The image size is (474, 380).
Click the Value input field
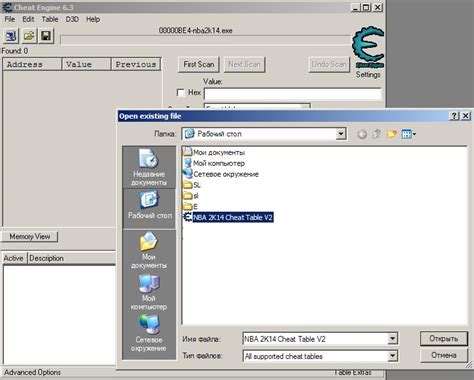[x=292, y=94]
